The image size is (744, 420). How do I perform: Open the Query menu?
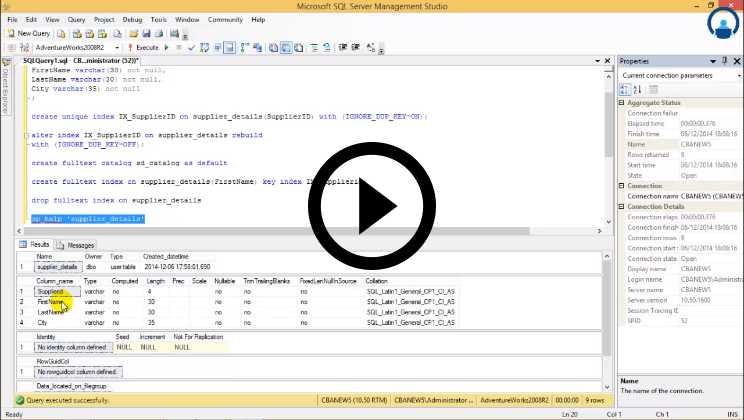[76, 19]
